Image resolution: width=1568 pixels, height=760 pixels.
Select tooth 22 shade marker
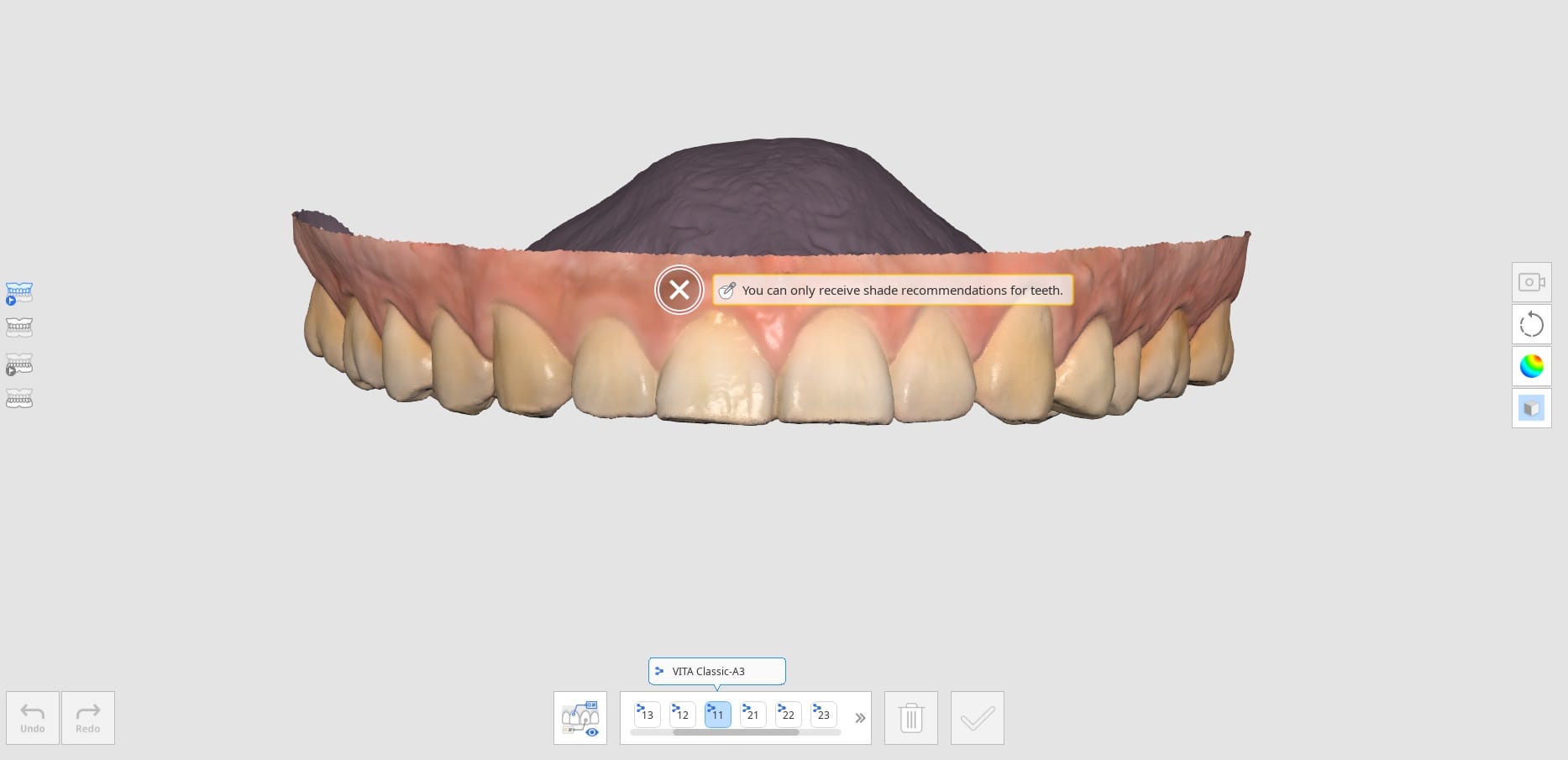[x=788, y=714]
